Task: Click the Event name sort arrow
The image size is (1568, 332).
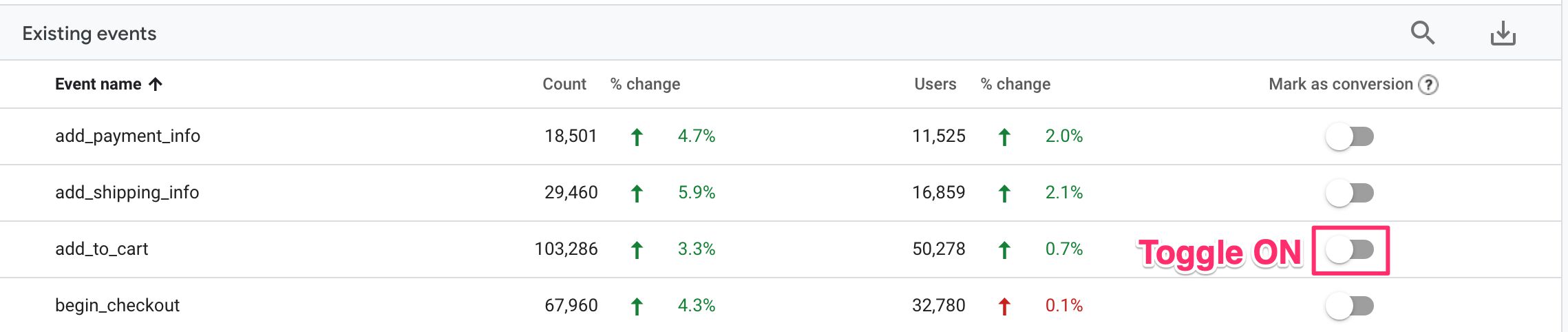Action: pos(156,84)
